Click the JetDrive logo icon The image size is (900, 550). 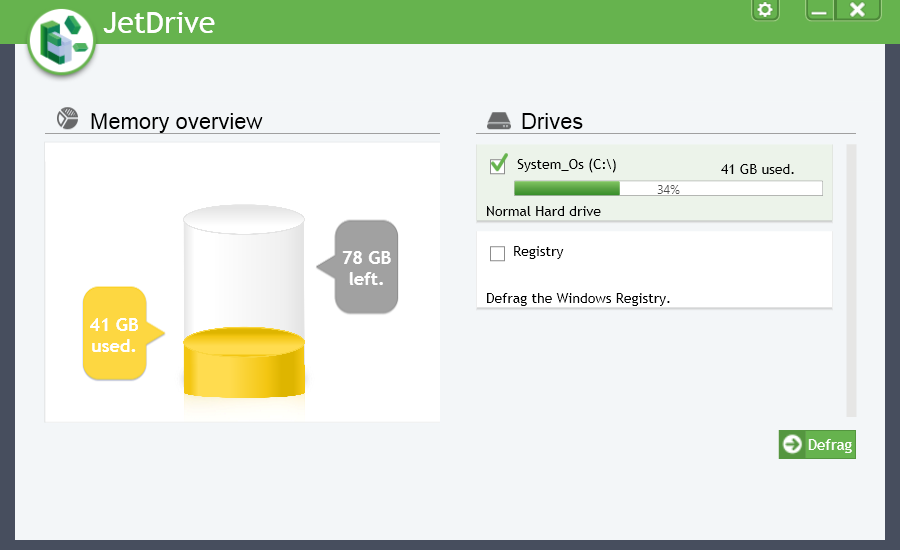click(x=61, y=41)
